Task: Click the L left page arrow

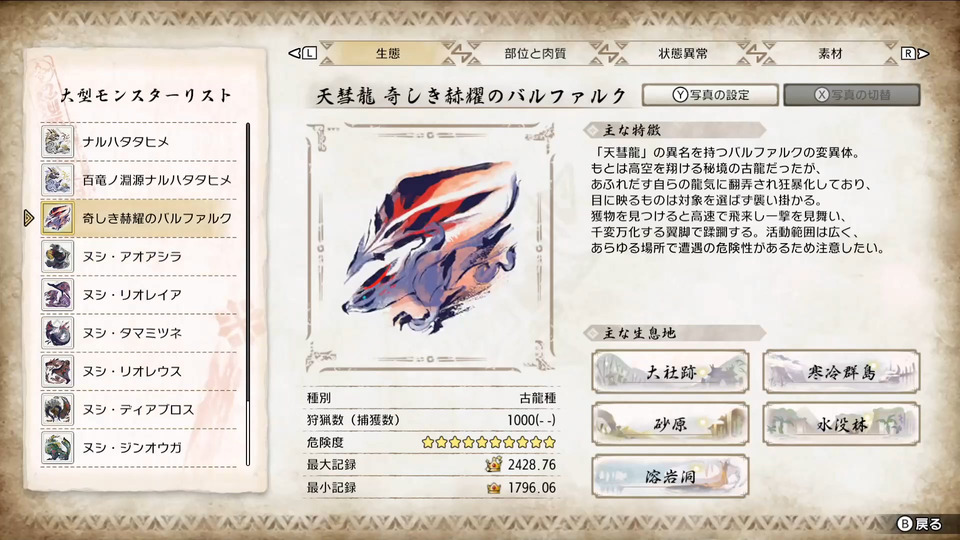Action: tap(303, 53)
